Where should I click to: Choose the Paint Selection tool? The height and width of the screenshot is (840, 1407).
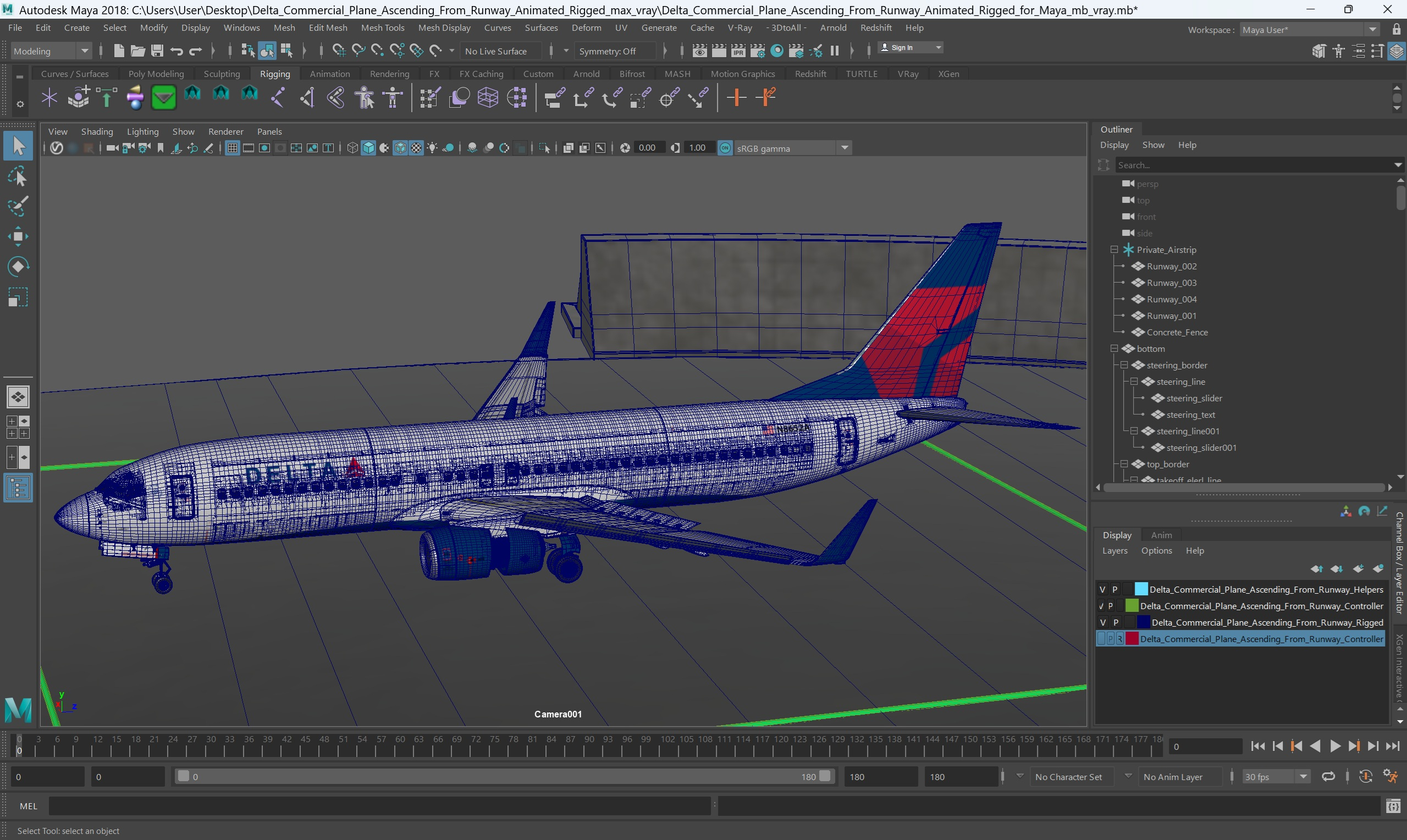(18, 207)
